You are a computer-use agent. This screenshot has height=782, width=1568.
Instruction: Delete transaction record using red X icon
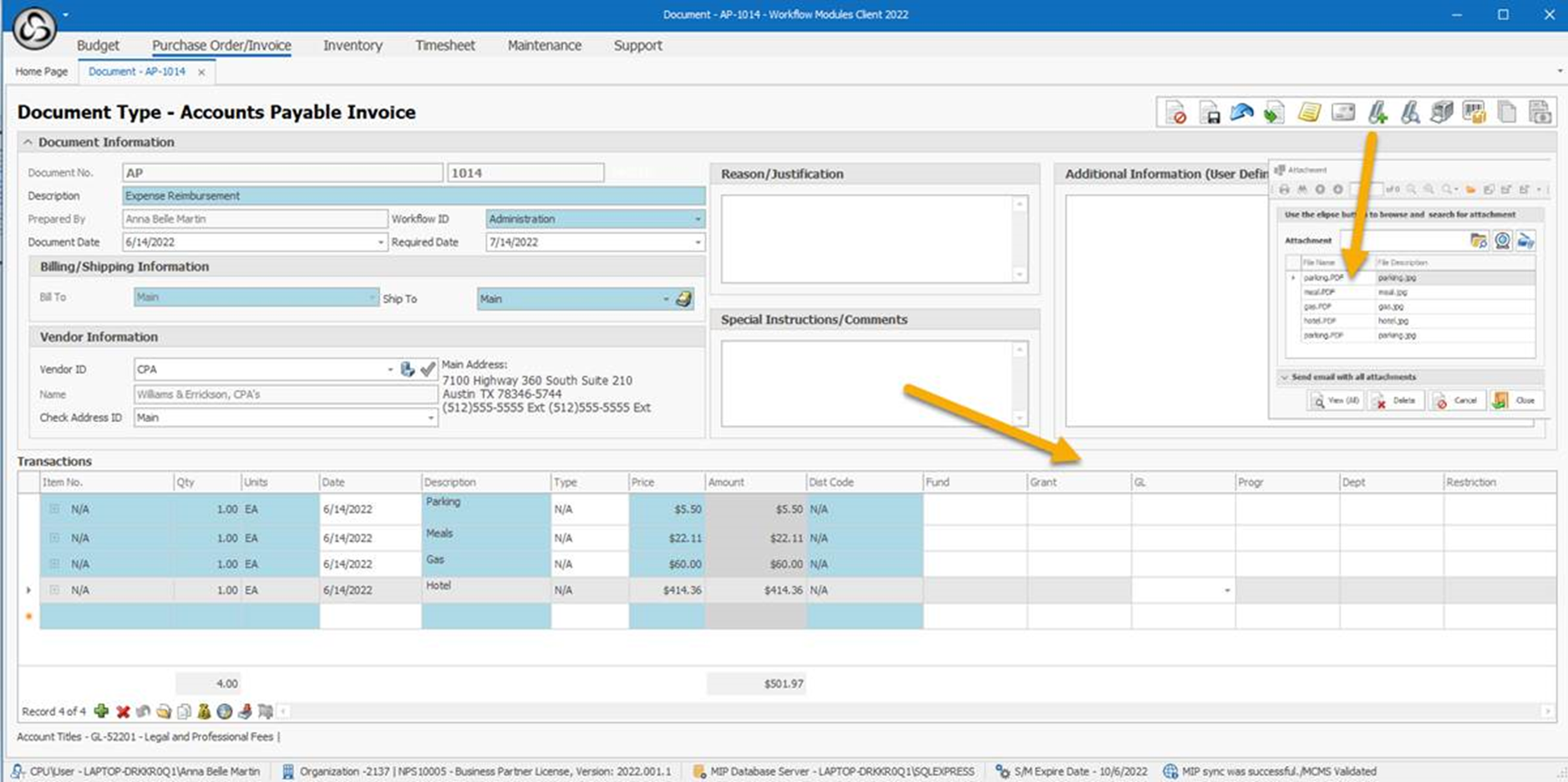pos(123,712)
